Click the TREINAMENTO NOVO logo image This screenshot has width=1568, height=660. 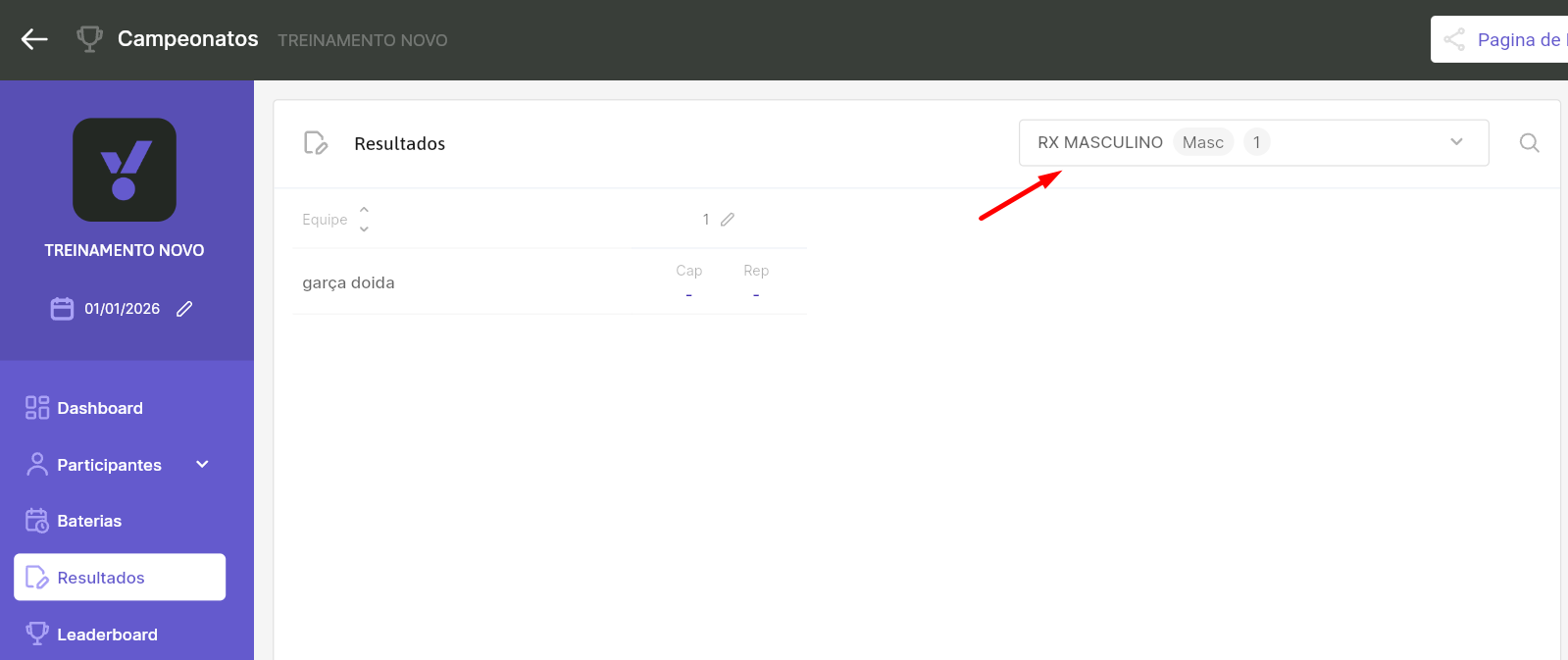125,170
